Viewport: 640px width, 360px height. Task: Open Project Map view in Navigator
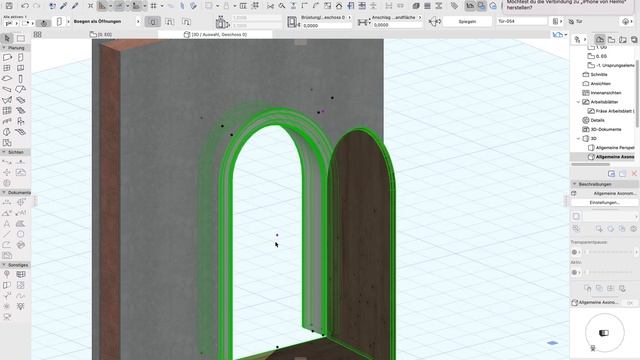(600, 39)
